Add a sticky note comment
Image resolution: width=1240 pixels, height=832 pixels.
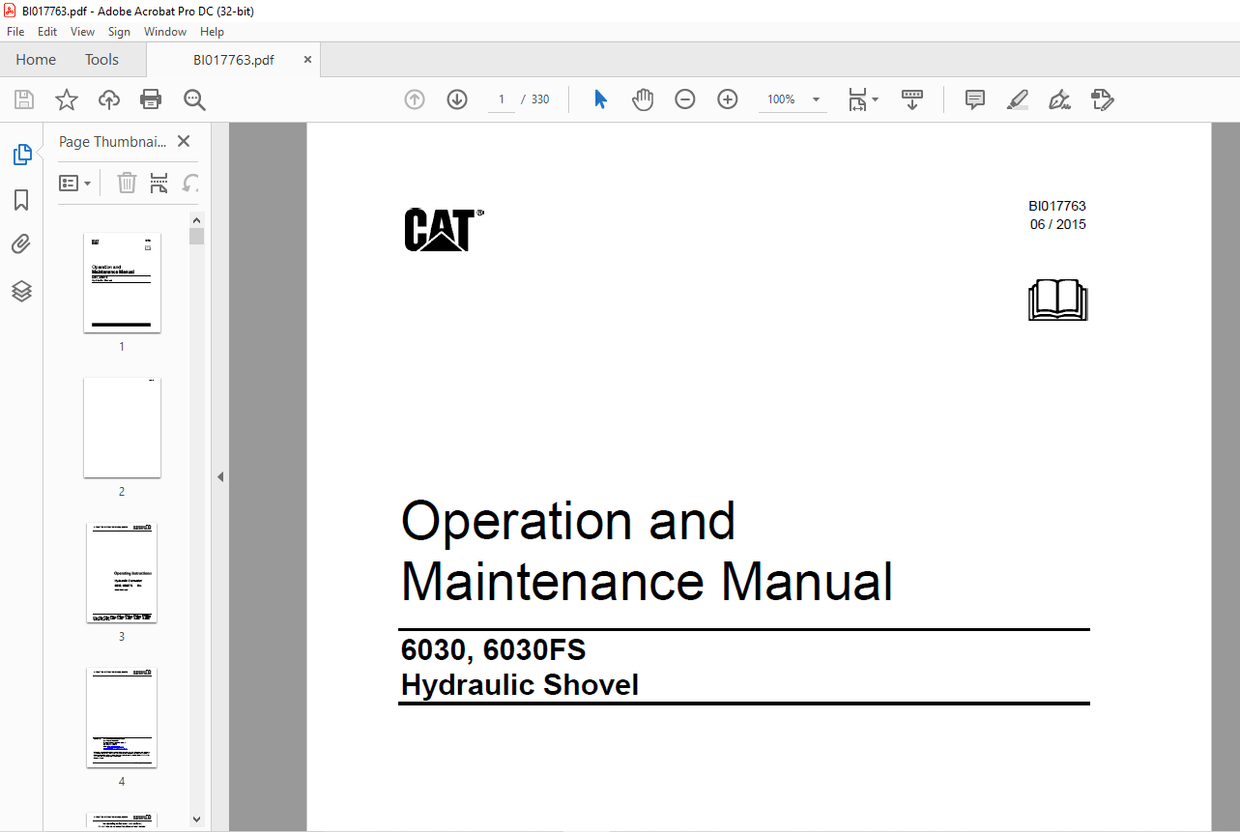[x=974, y=99]
